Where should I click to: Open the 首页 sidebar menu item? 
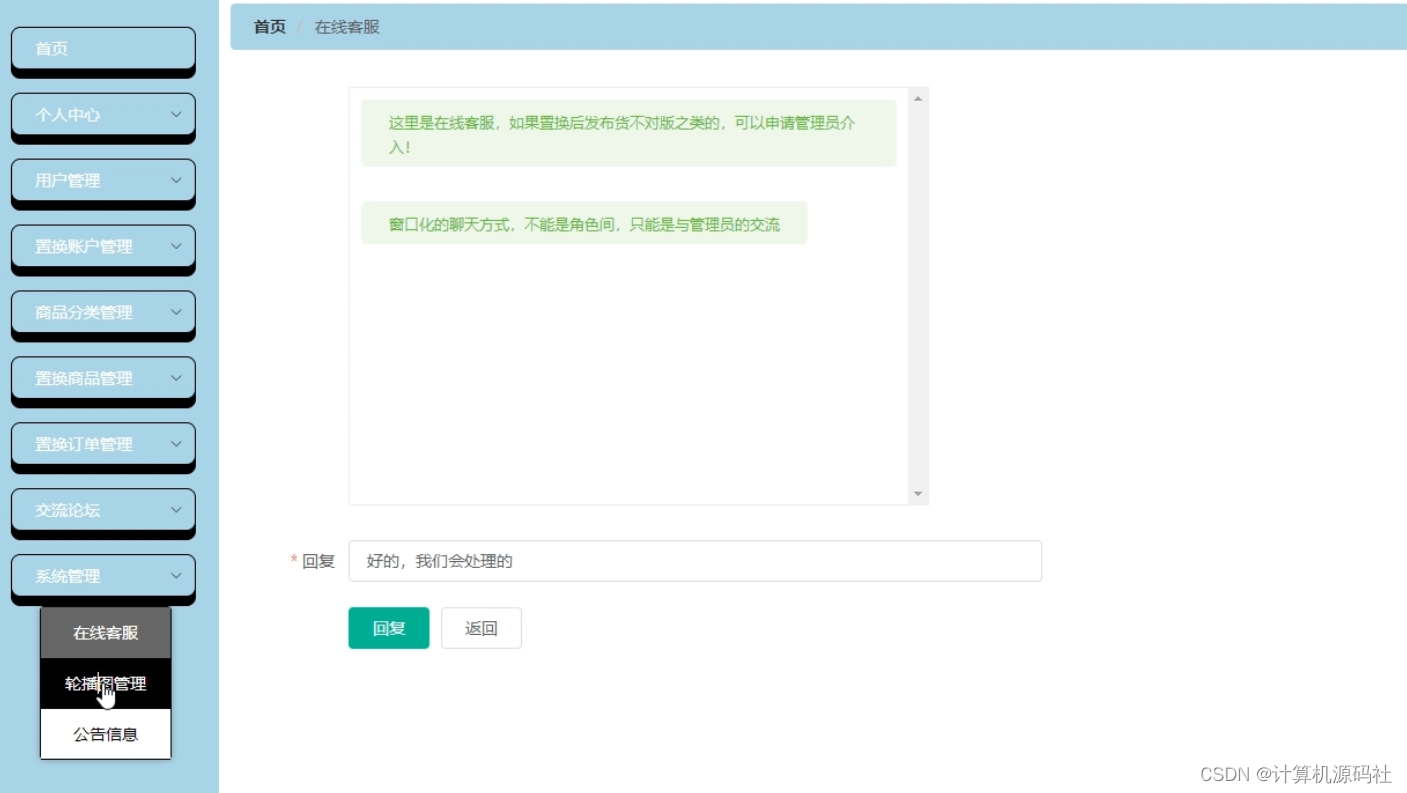point(103,48)
